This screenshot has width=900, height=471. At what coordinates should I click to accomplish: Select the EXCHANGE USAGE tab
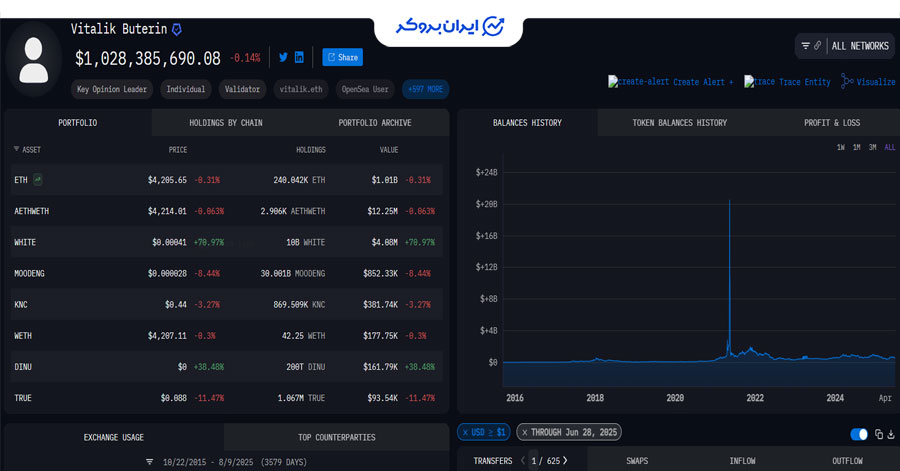114,438
